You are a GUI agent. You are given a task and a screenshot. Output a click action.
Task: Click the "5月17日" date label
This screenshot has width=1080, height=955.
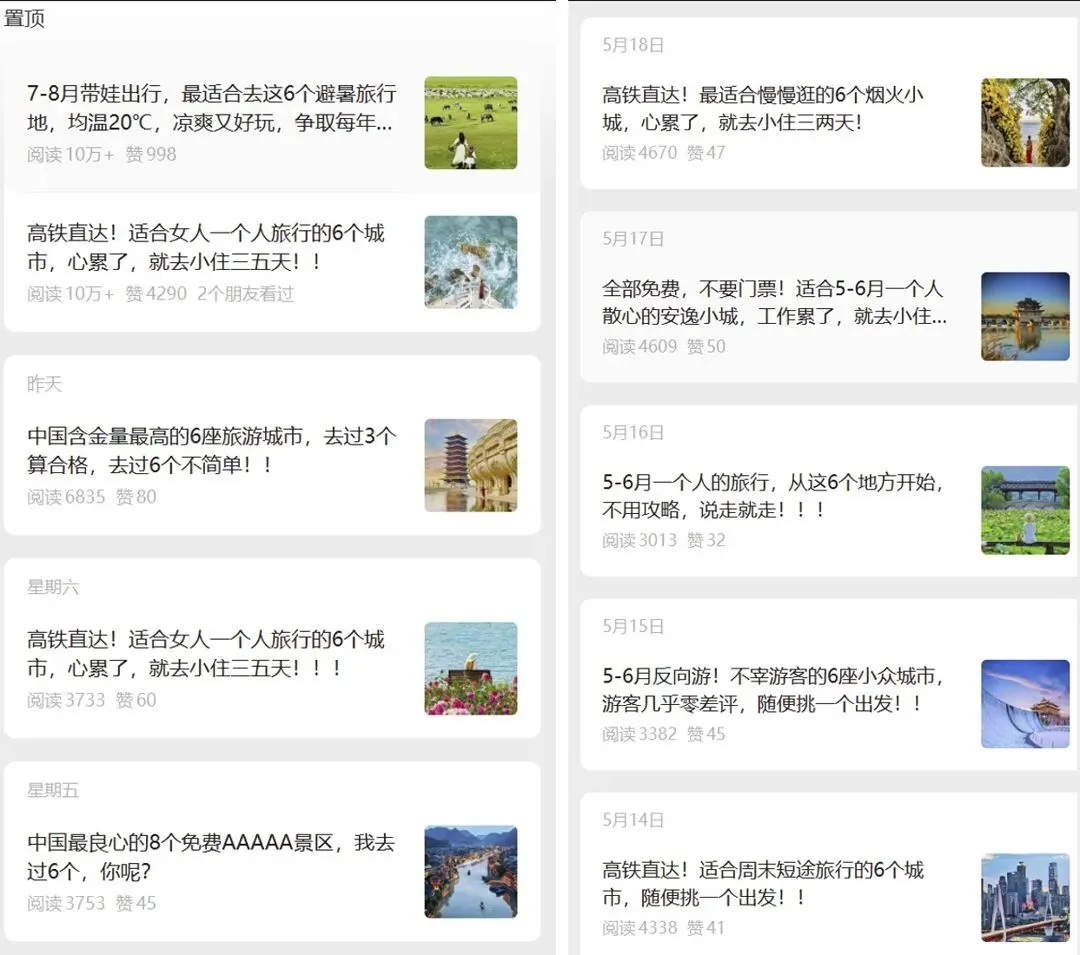pos(633,239)
